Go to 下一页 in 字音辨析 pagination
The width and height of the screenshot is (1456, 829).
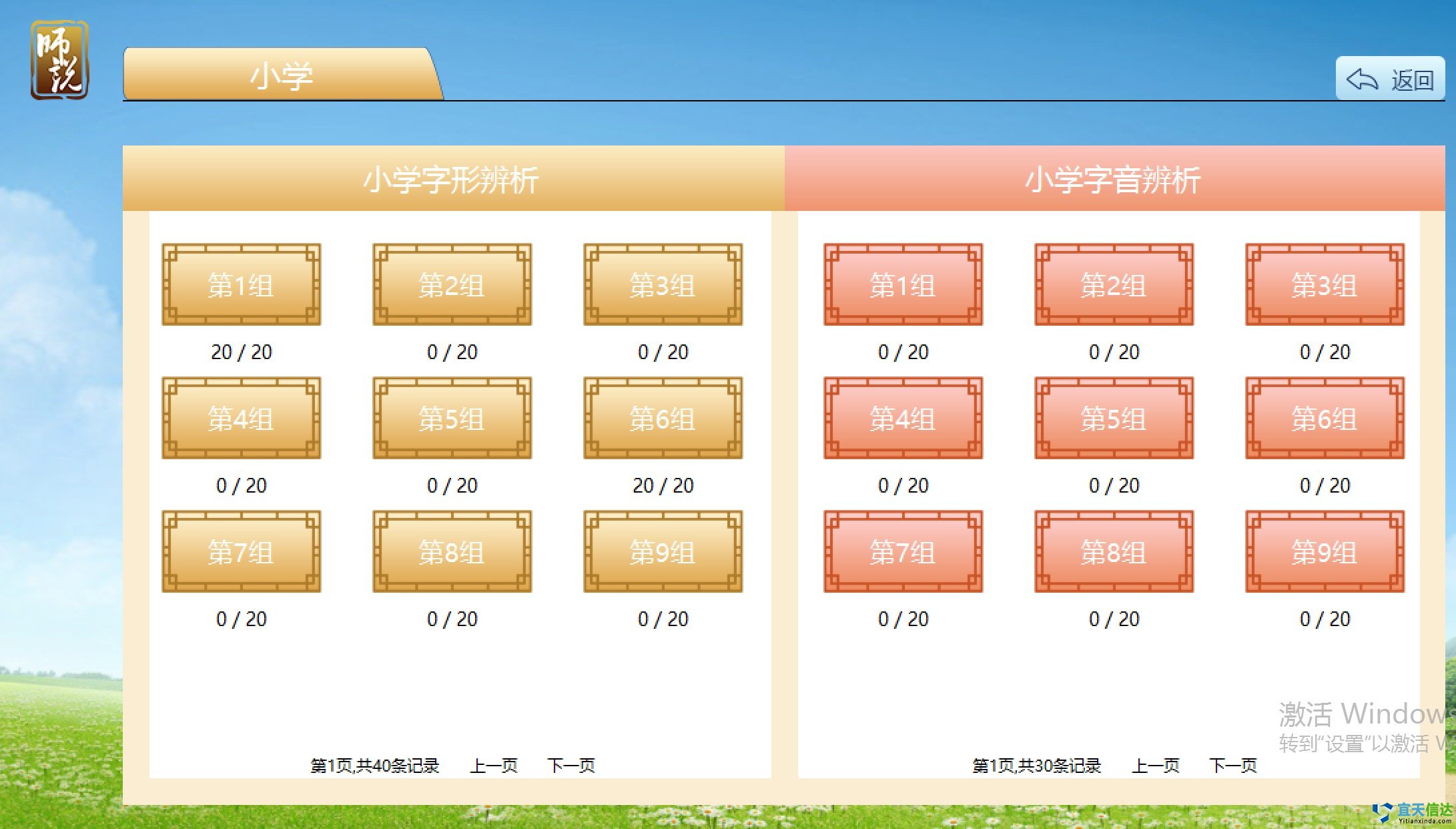point(1233,766)
